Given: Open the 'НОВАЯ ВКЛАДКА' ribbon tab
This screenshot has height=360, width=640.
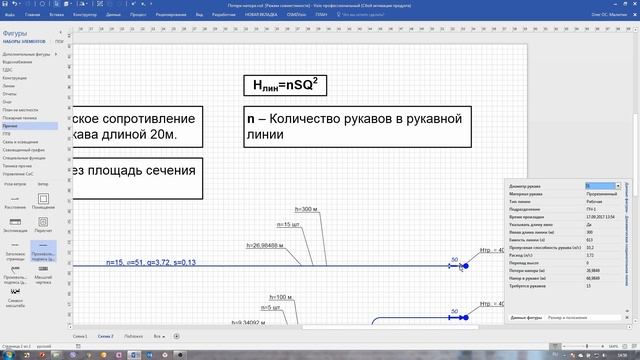Looking at the screenshot, I should pyautogui.click(x=261, y=15).
